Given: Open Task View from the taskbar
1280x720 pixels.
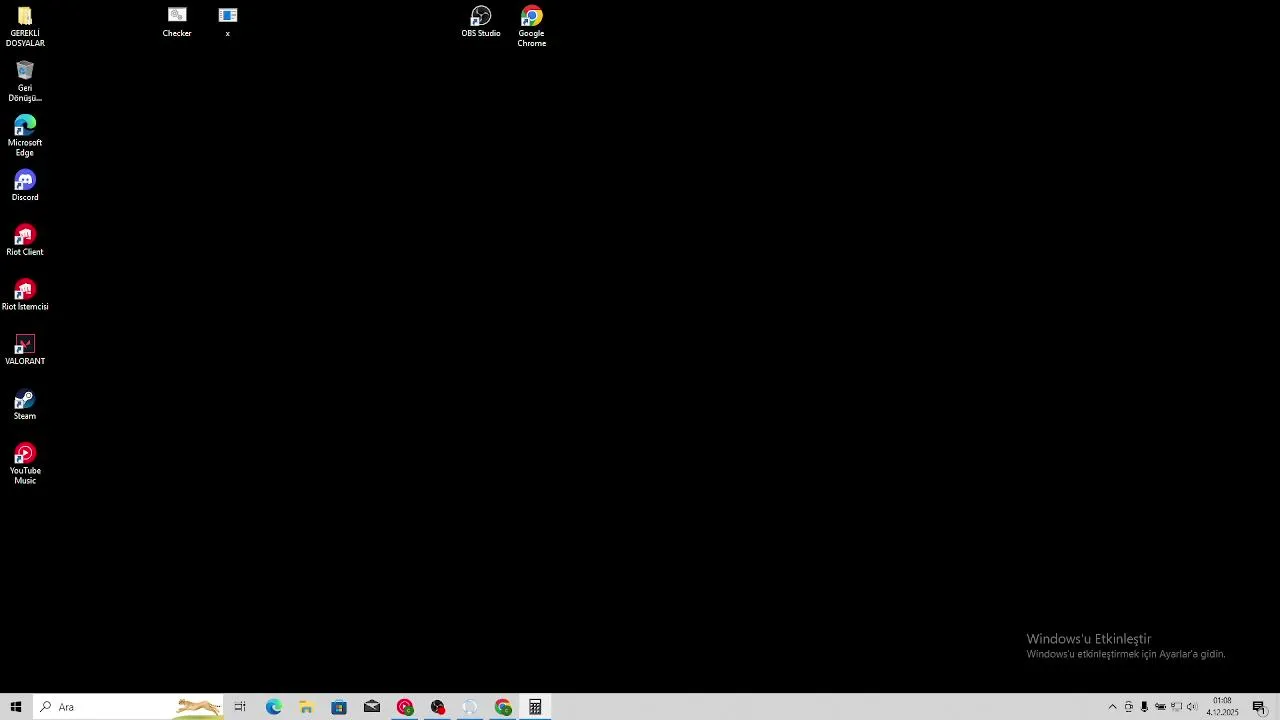Looking at the screenshot, I should (x=240, y=707).
